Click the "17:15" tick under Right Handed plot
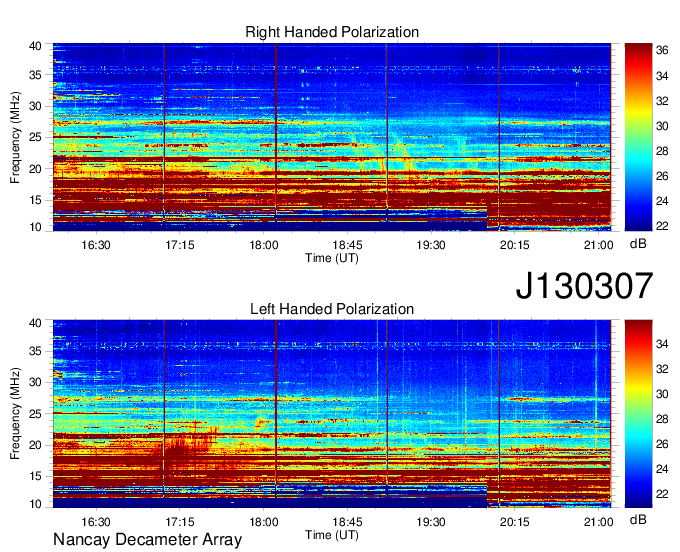Screen dimensions: 680x552 pos(180,245)
